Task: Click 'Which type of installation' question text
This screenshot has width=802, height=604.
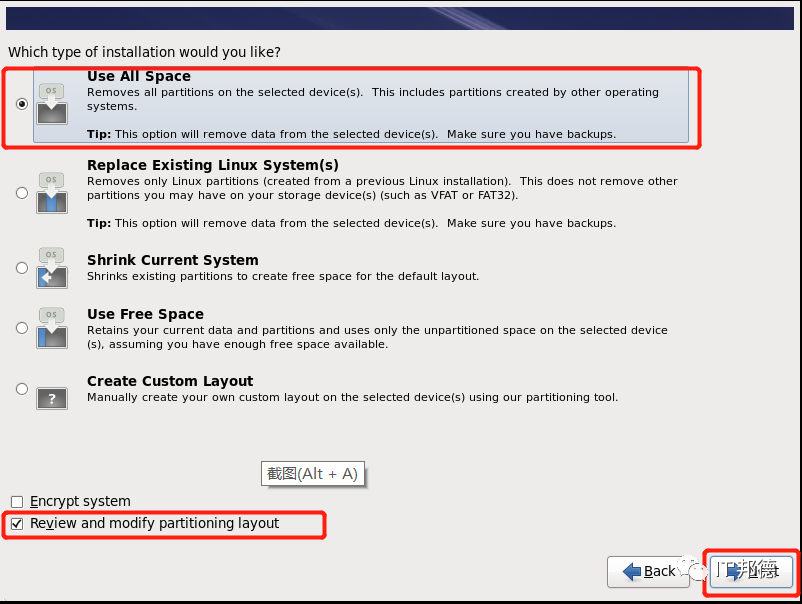Action: coord(144,52)
